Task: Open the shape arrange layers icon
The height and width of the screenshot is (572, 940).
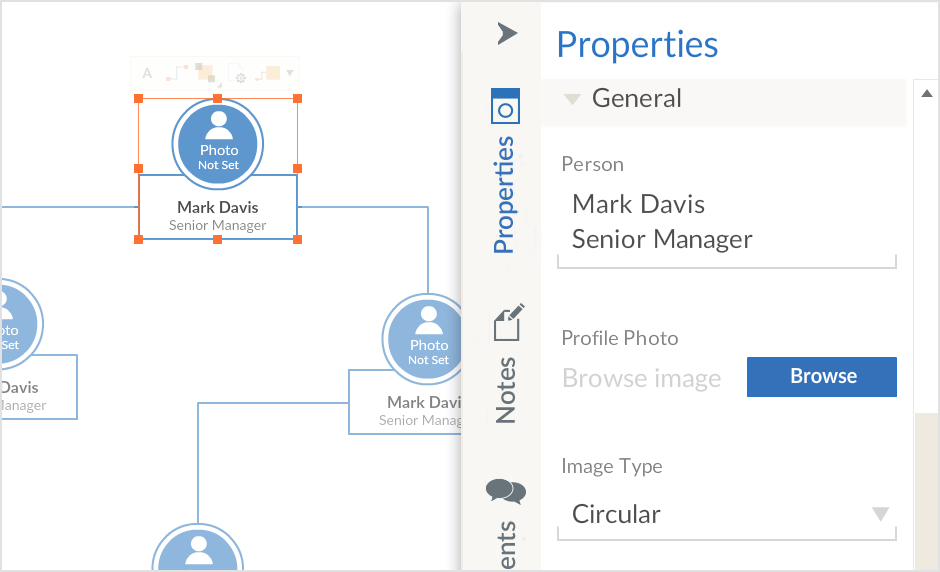Action: click(205, 72)
